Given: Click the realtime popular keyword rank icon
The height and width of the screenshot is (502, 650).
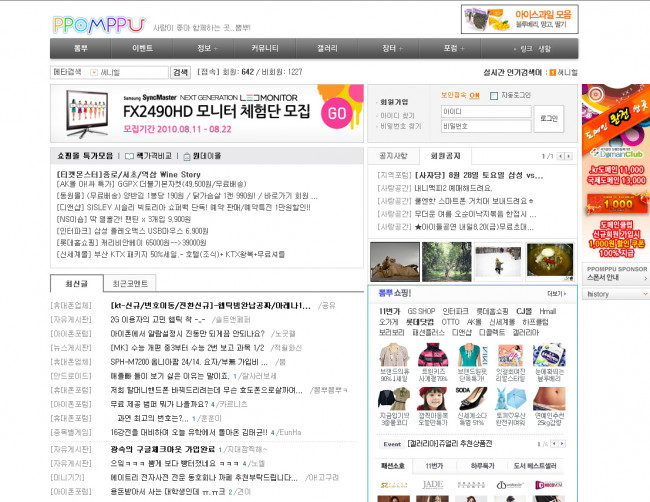Looking at the screenshot, I should point(553,73).
